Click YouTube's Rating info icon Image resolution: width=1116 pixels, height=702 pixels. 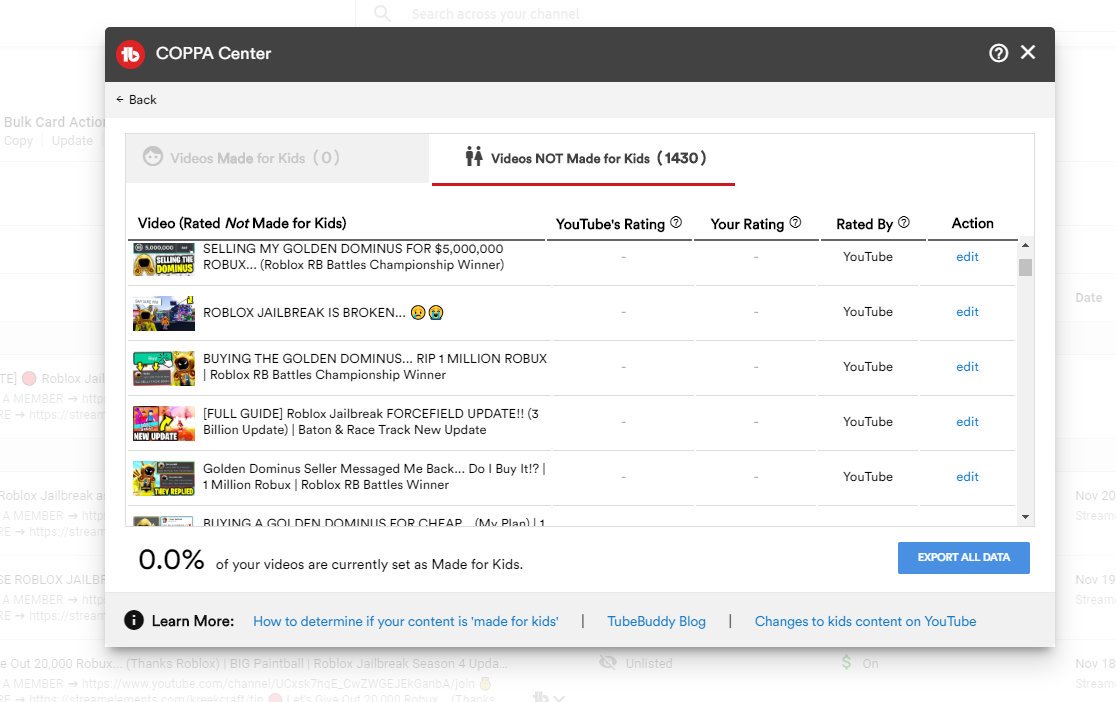click(x=676, y=223)
